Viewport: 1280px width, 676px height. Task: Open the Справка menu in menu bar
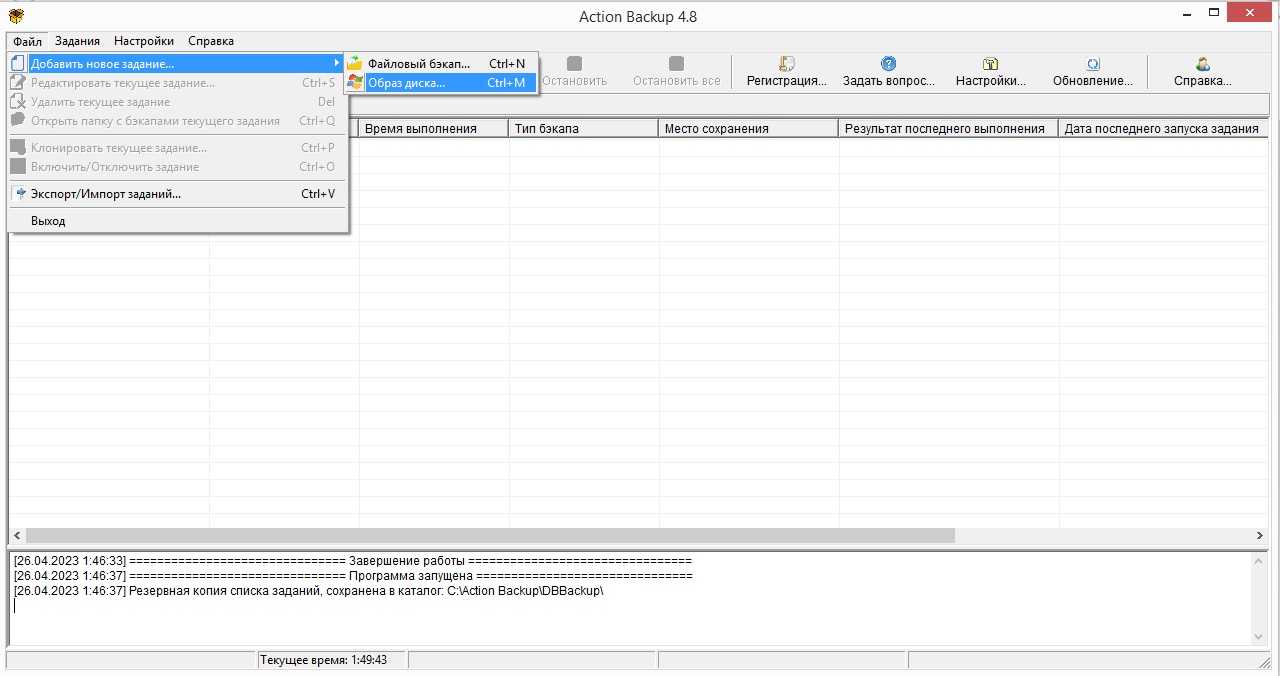(x=211, y=41)
